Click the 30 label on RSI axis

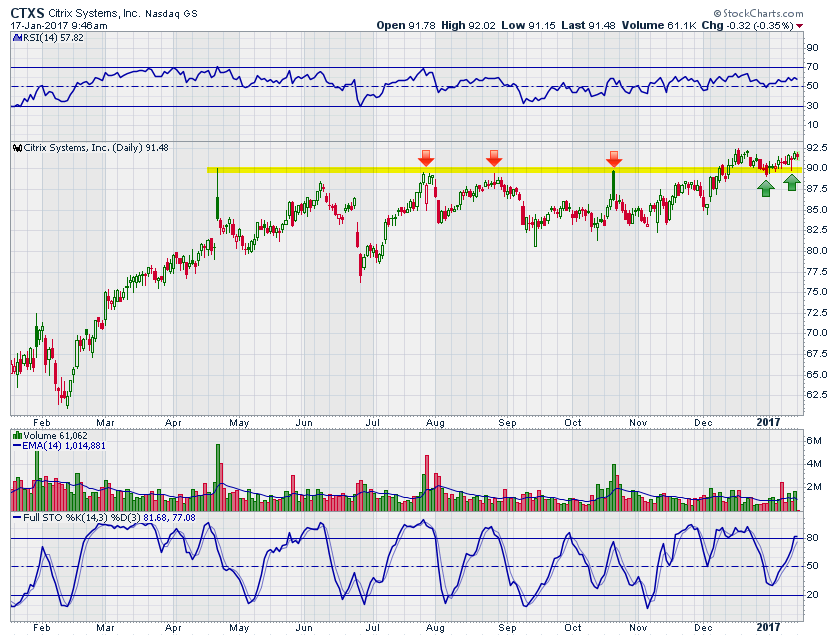click(812, 106)
